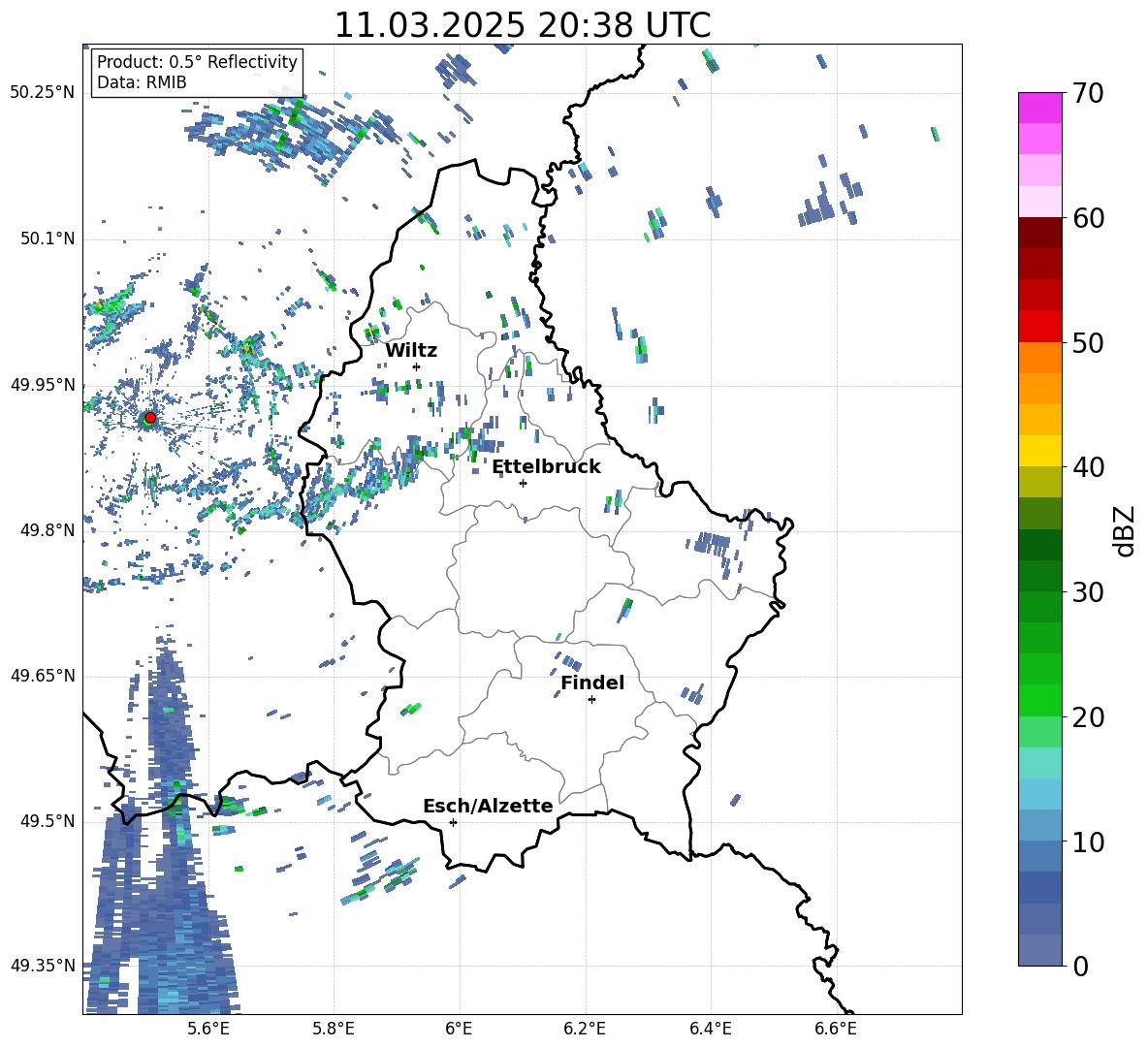This screenshot has height=1048, width=1148.
Task: Pick the grey-blue bottom colorbar segment at 0
Action: click(1039, 950)
